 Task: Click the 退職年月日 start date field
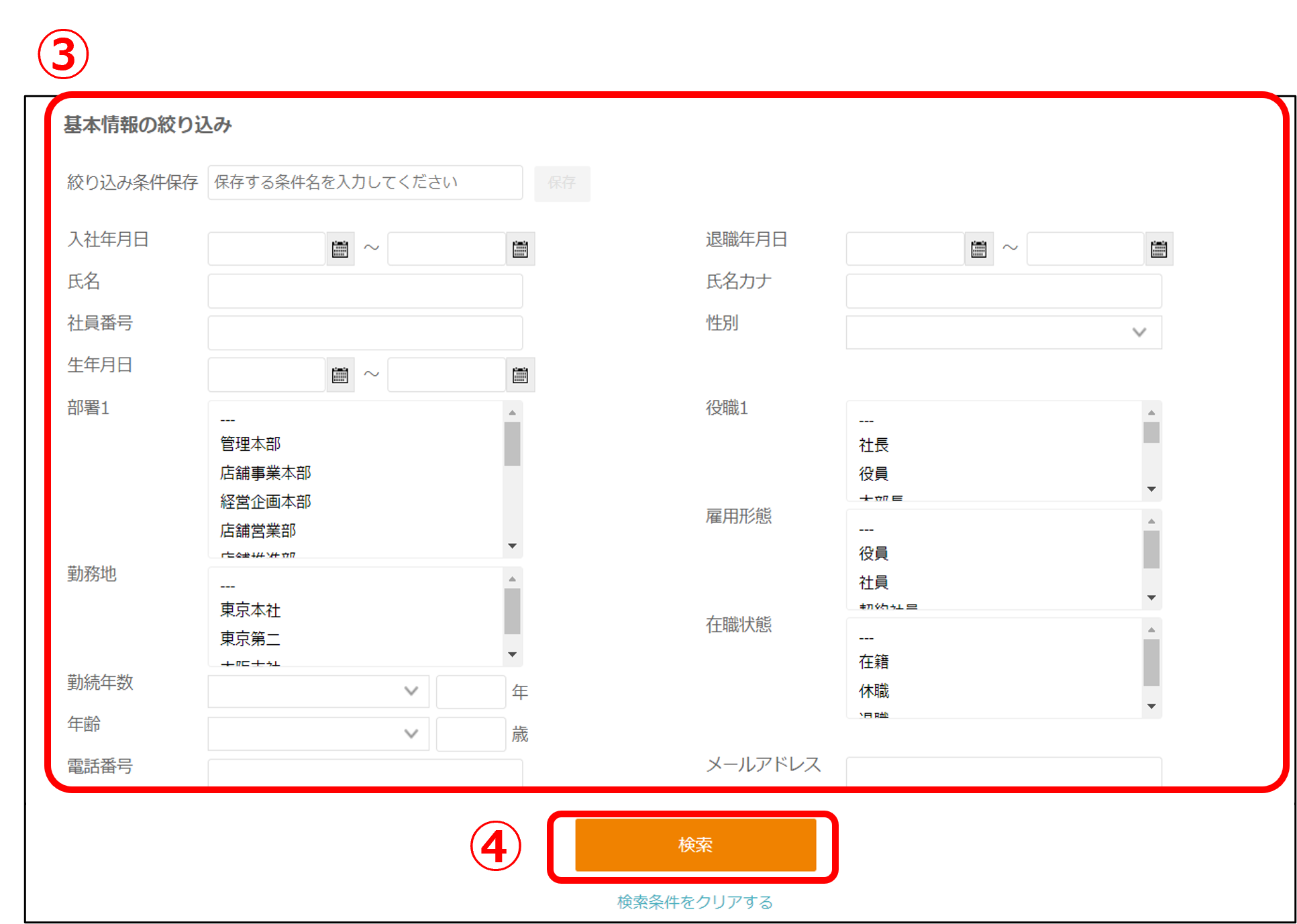tap(904, 249)
